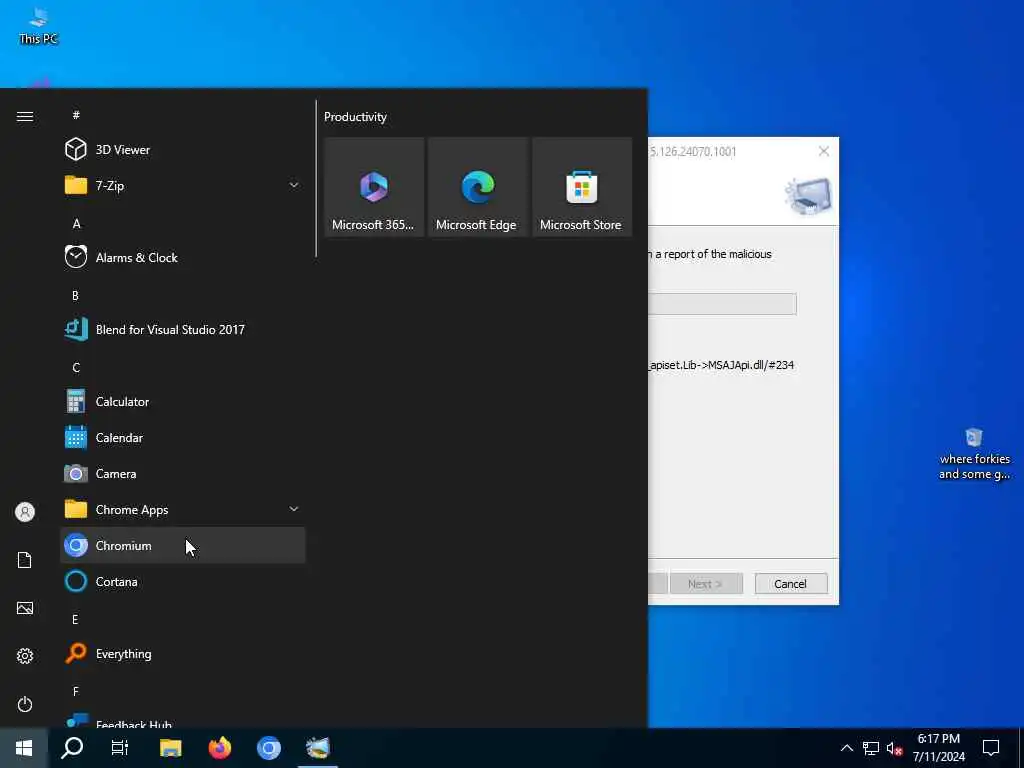Open taskbar Search magnifier
This screenshot has width=1024, height=768.
pos(72,748)
